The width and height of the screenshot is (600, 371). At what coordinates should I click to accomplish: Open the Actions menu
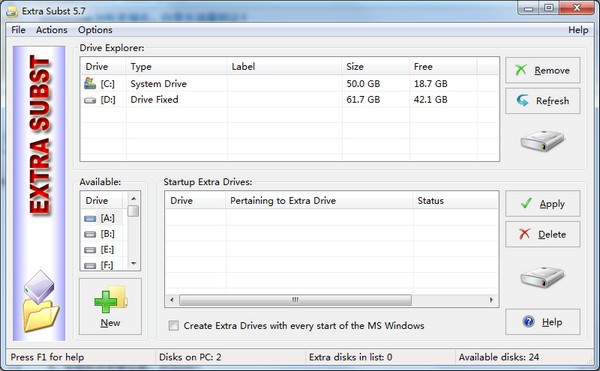pos(52,30)
